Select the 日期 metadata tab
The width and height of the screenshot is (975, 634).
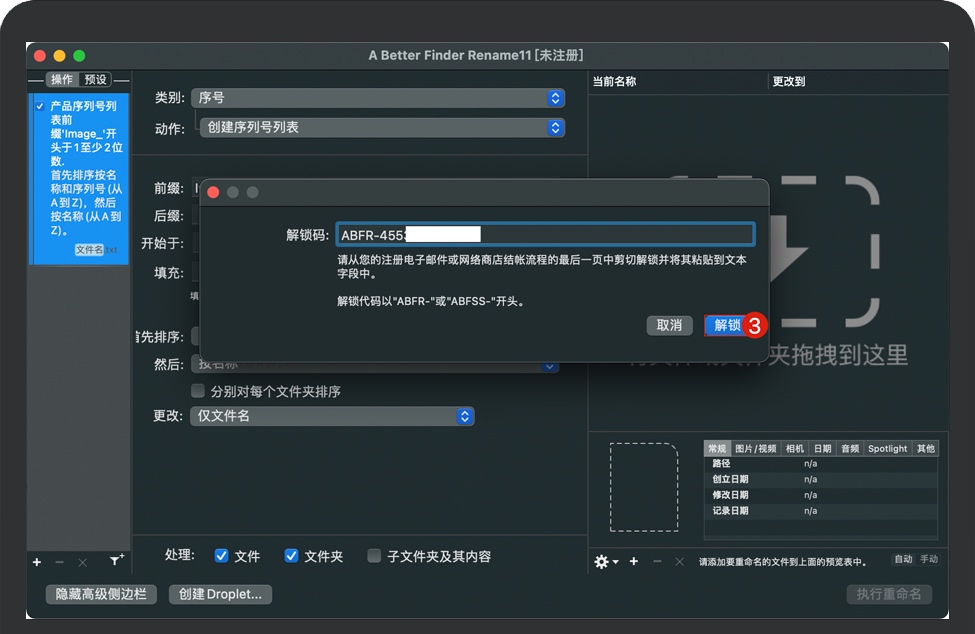click(x=822, y=448)
